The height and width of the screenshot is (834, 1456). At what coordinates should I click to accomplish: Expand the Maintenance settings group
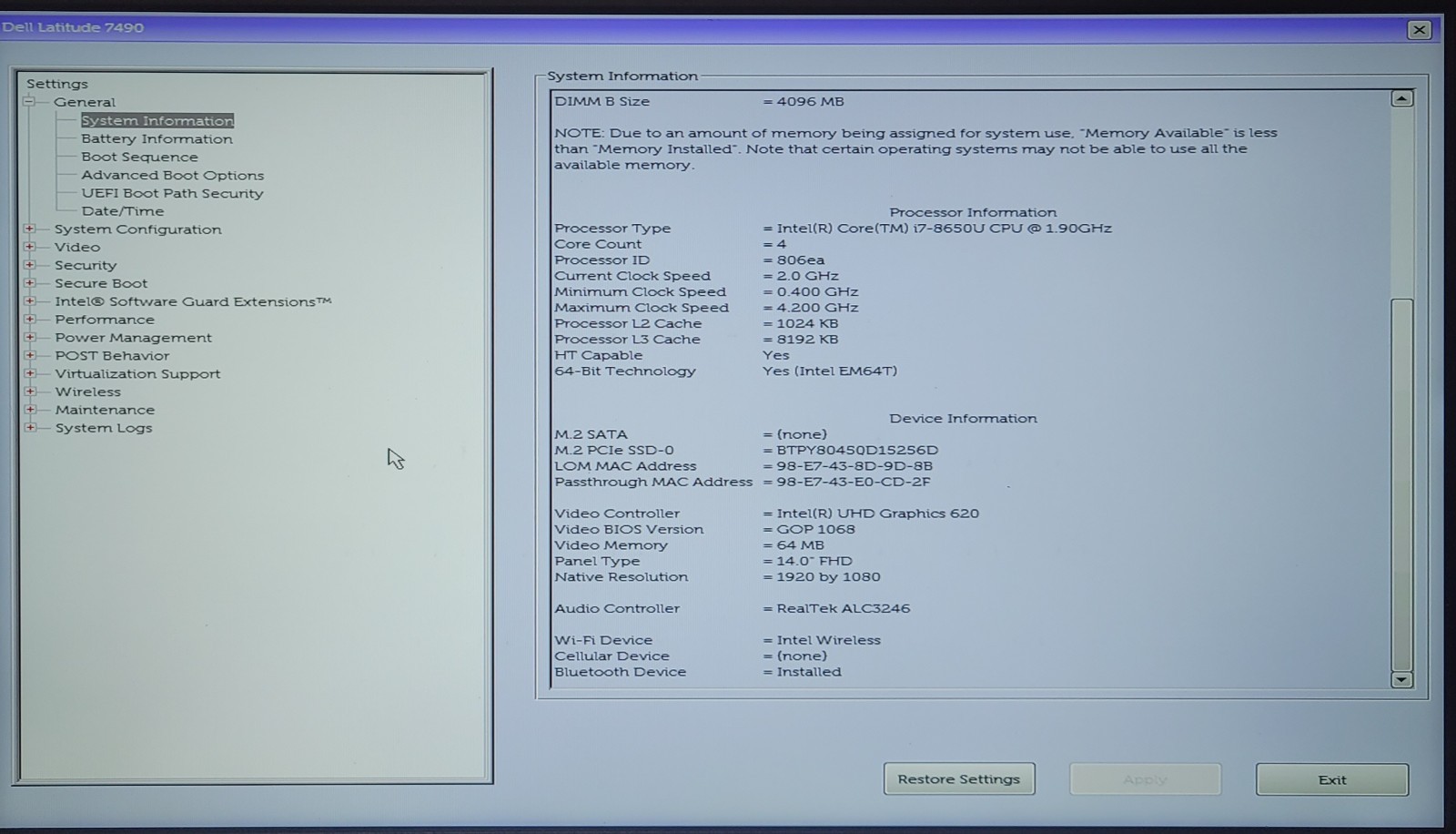tap(30, 410)
